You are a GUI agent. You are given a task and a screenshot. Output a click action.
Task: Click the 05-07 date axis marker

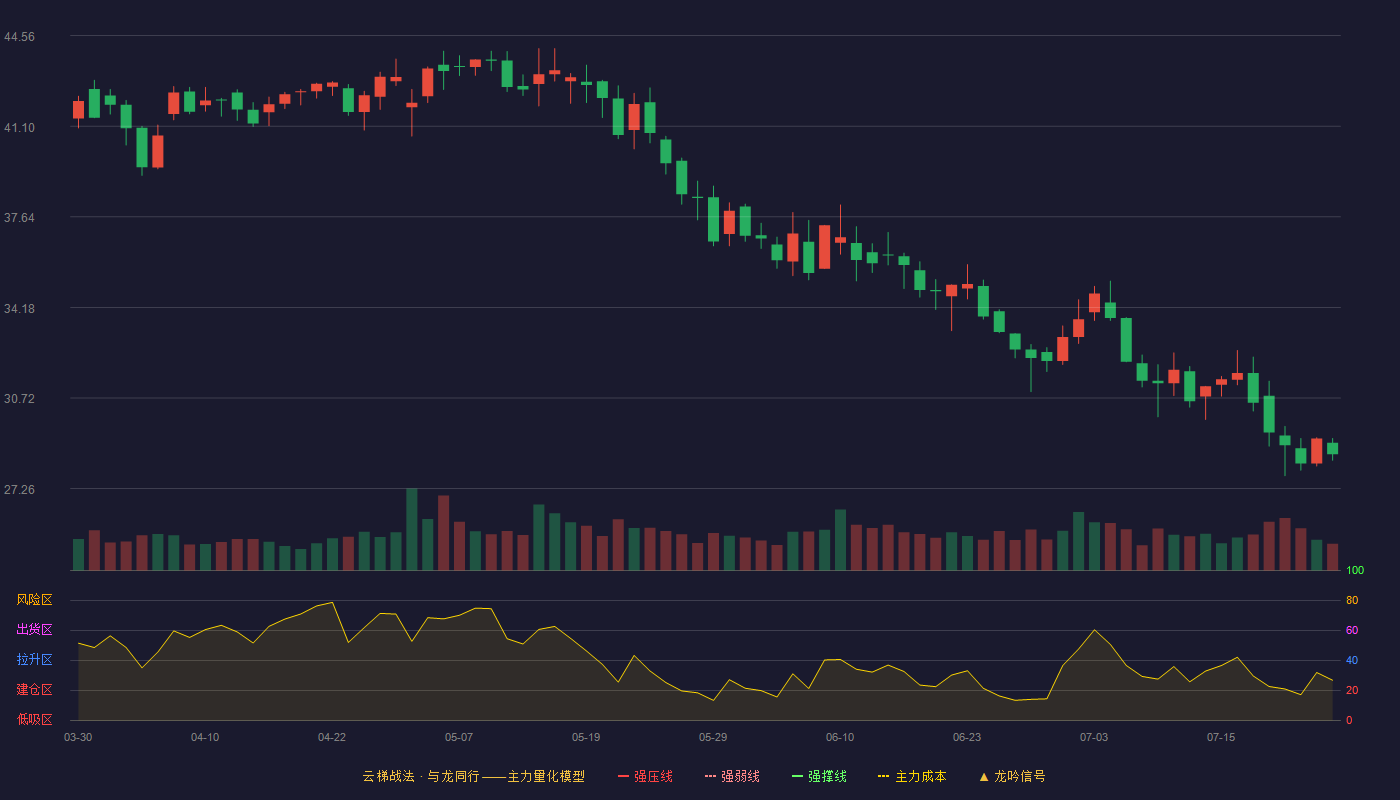[x=459, y=737]
